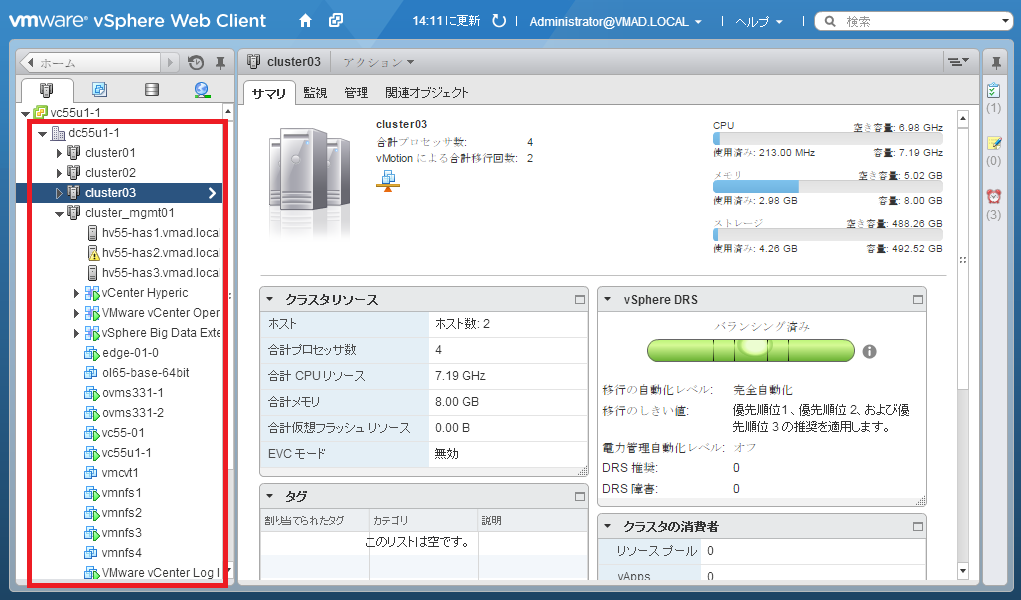Open Administrator@VMAD.LOCAL user menu
The image size is (1021, 600).
pos(615,21)
